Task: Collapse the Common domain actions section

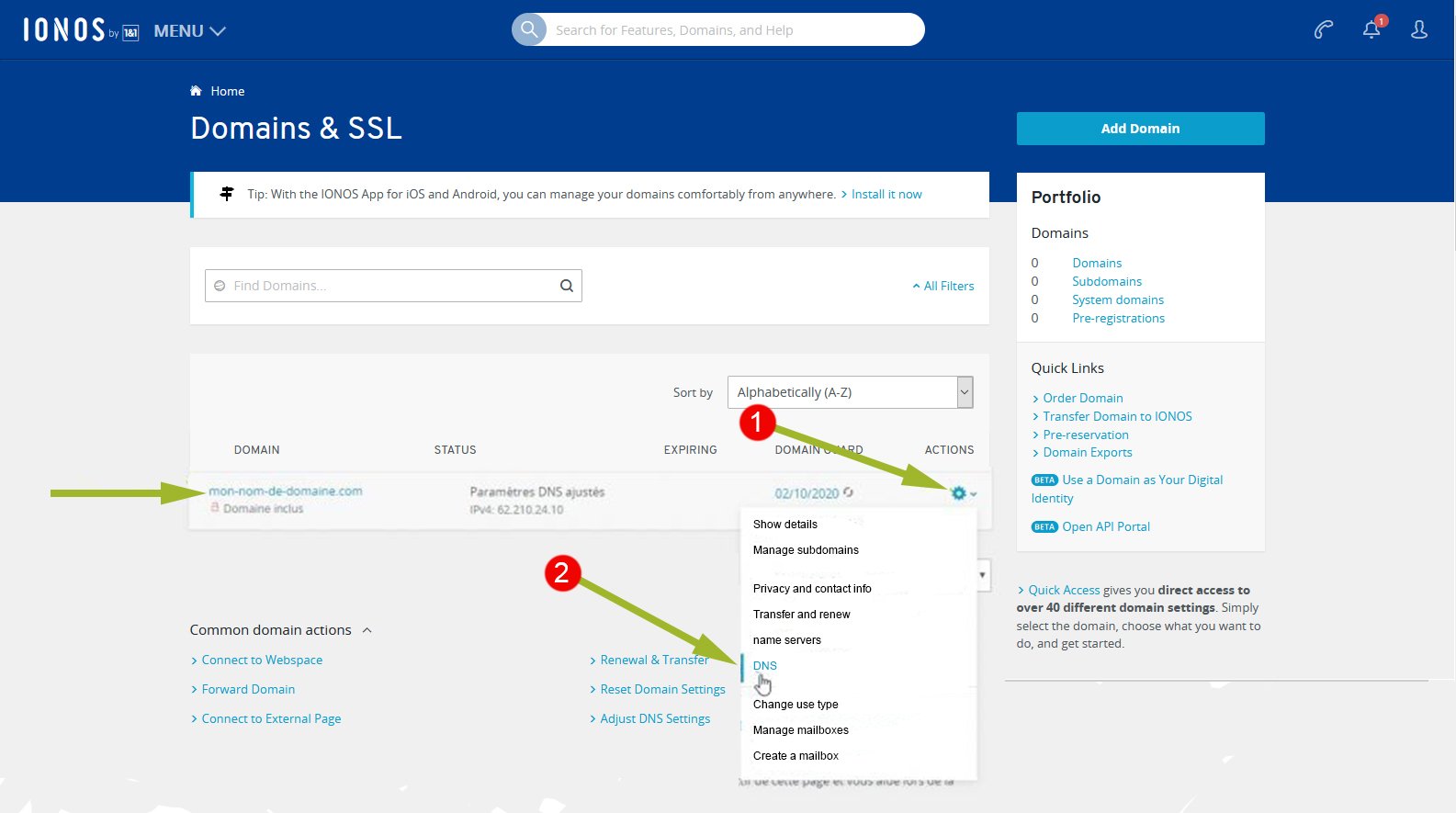Action: (x=367, y=630)
